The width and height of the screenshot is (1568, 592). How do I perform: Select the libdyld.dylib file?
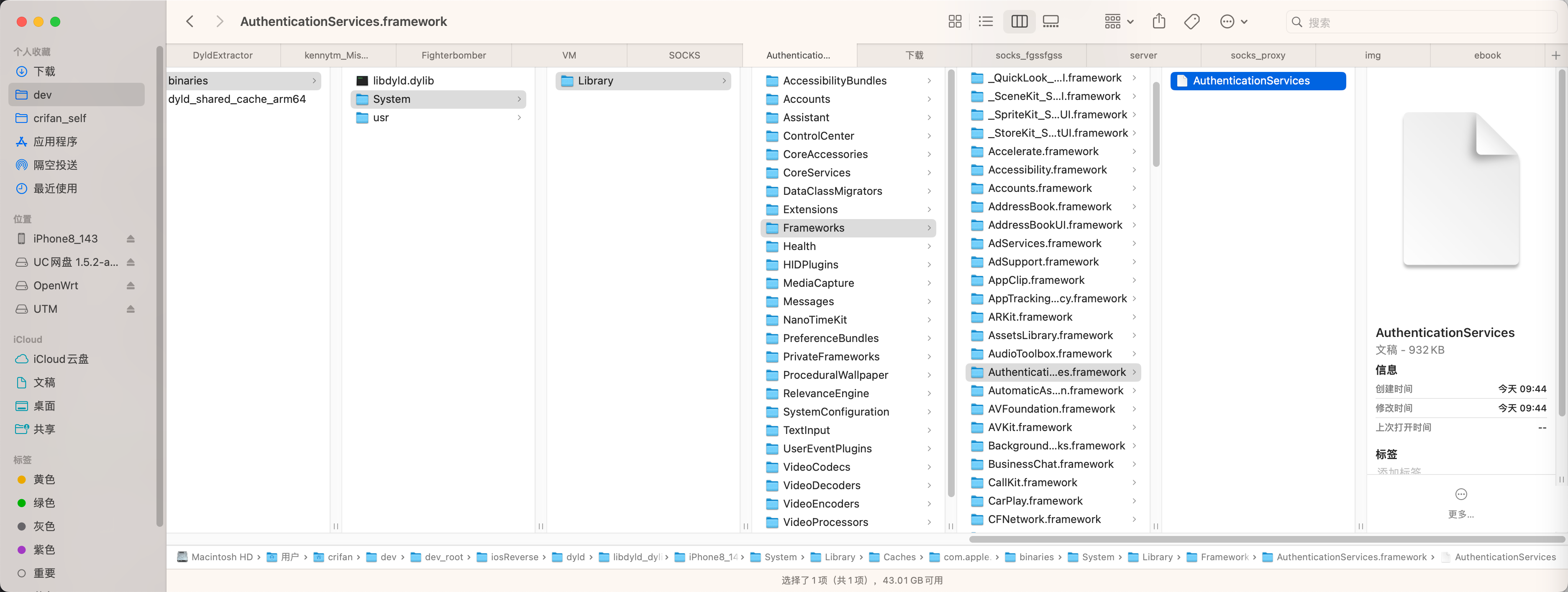click(x=438, y=81)
